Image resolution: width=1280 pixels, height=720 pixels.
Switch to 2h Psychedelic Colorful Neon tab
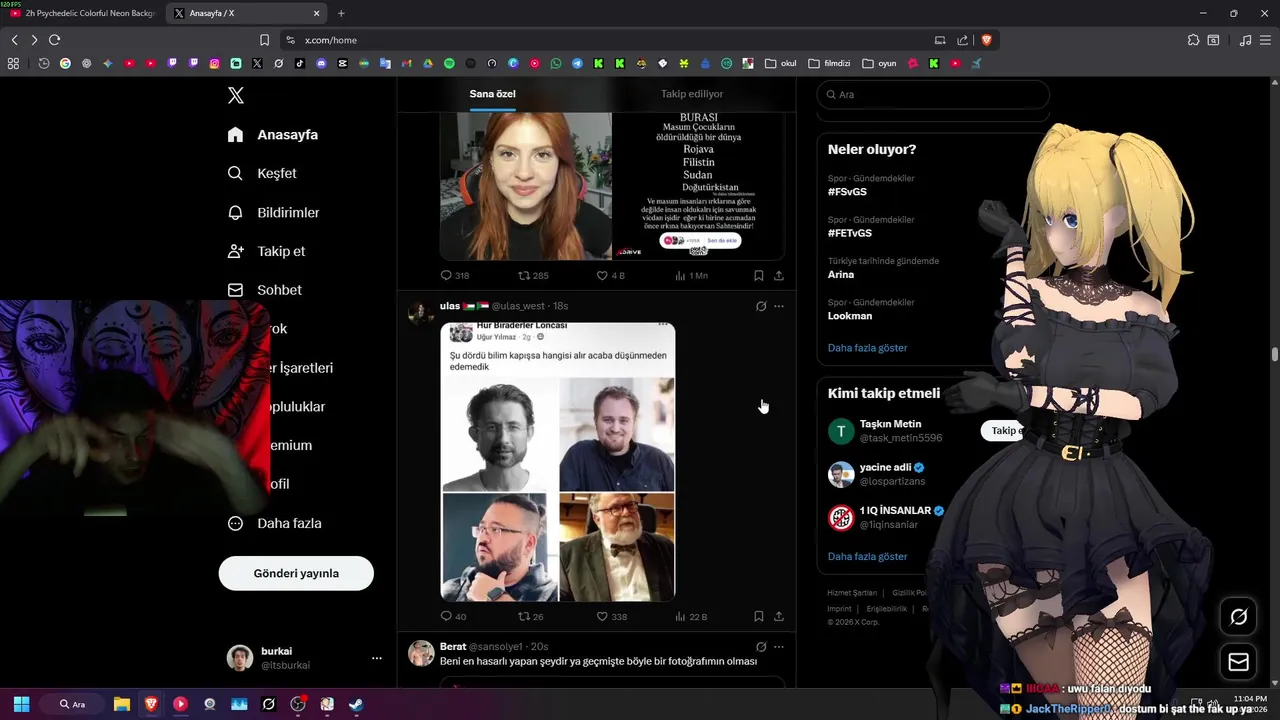coord(84,13)
